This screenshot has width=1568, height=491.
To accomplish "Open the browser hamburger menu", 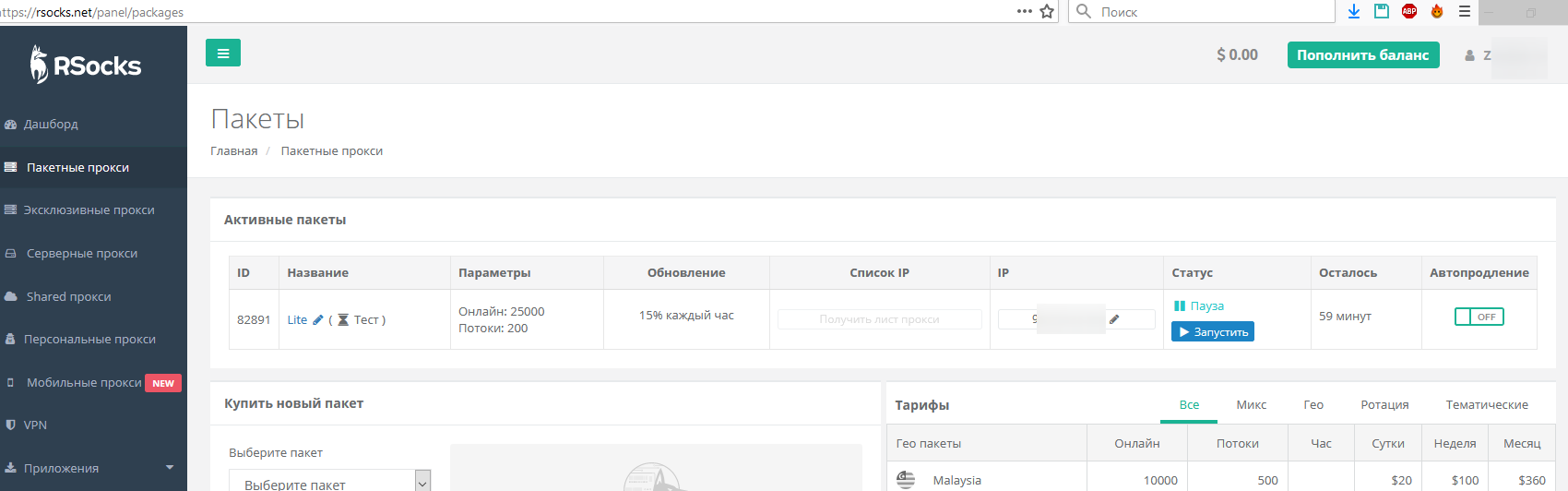I will click(x=1464, y=11).
